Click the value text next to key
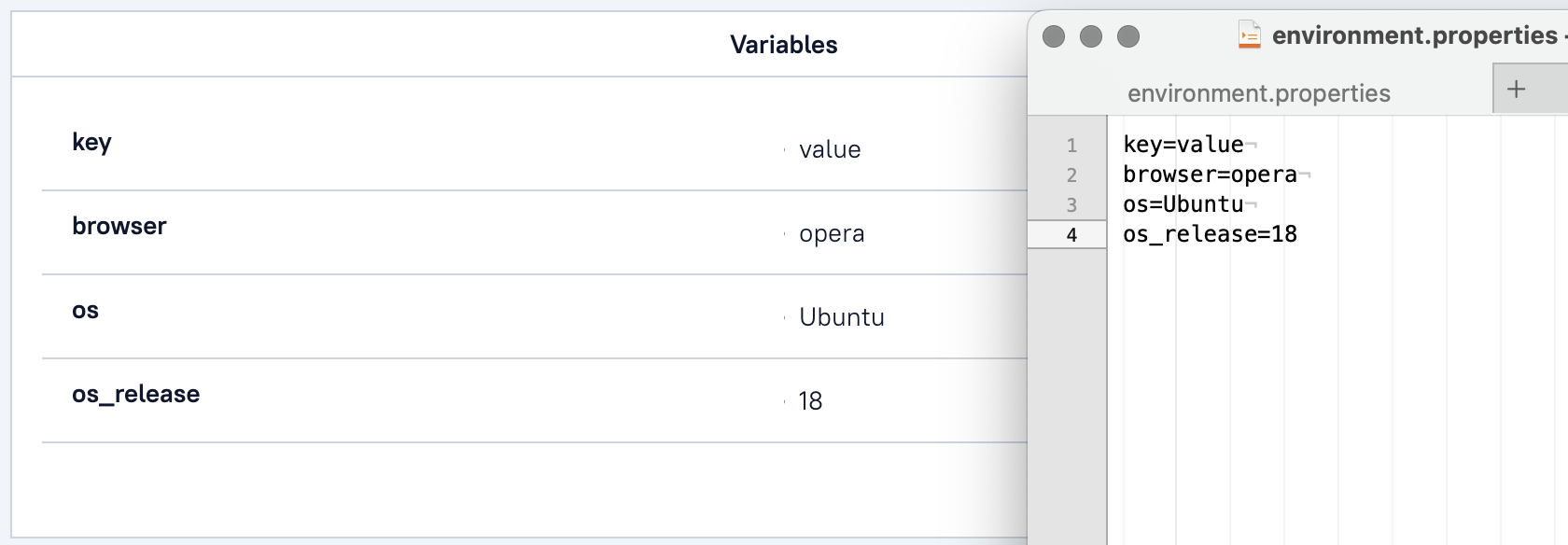1568x545 pixels. tap(831, 148)
